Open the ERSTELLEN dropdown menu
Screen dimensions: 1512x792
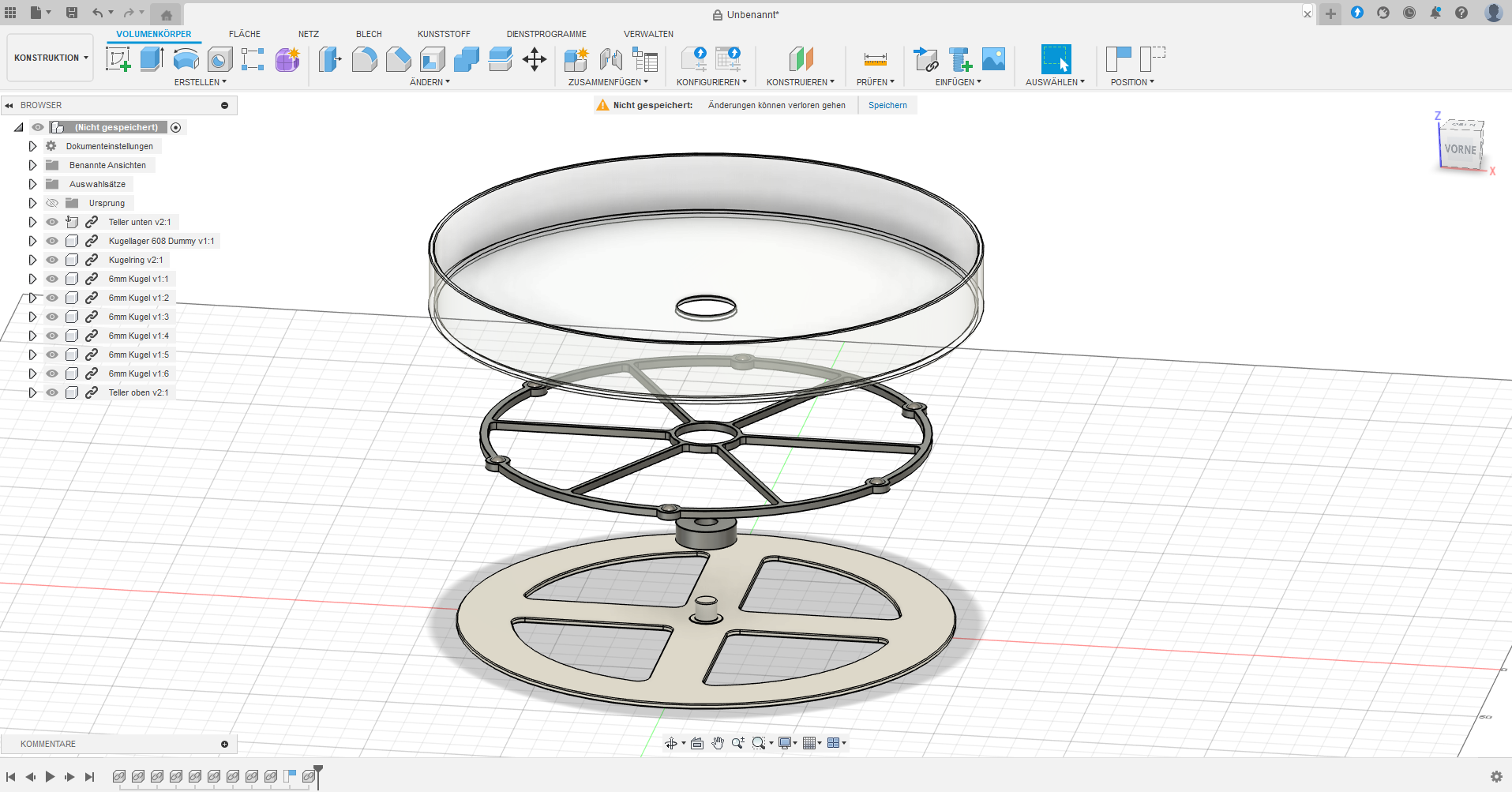click(200, 82)
